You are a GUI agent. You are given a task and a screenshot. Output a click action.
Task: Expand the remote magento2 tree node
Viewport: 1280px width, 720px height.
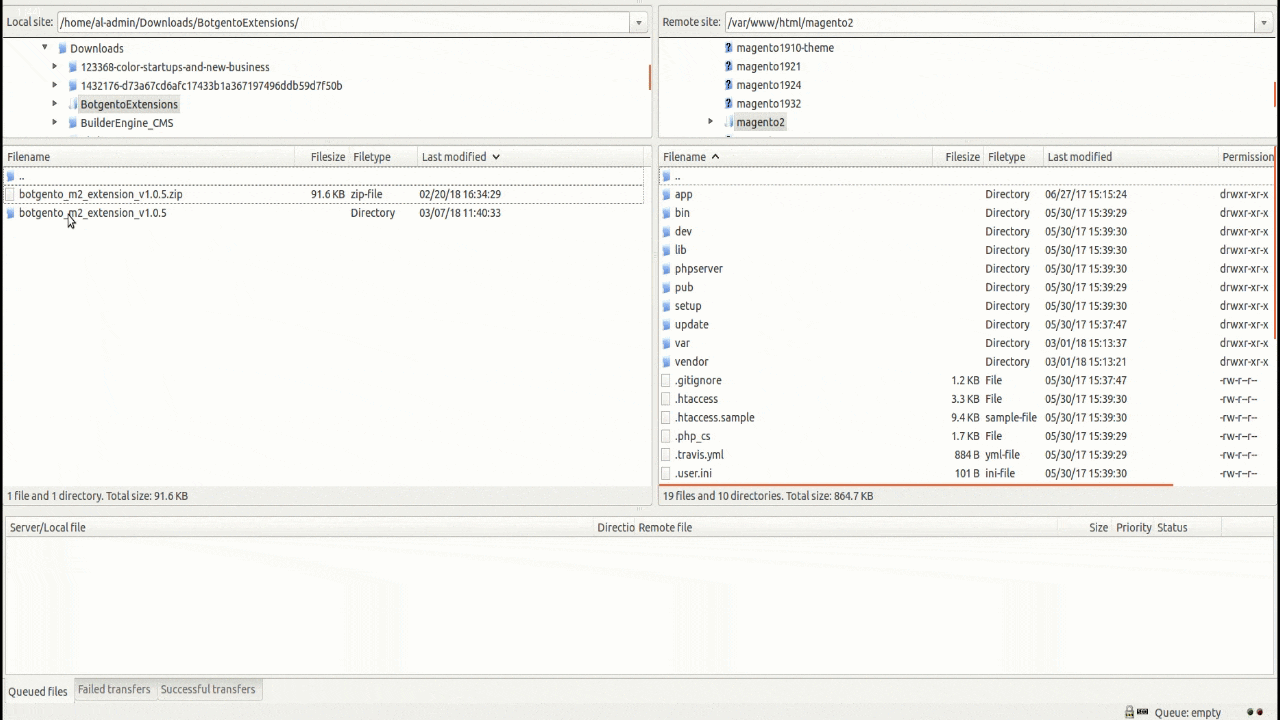(711, 122)
